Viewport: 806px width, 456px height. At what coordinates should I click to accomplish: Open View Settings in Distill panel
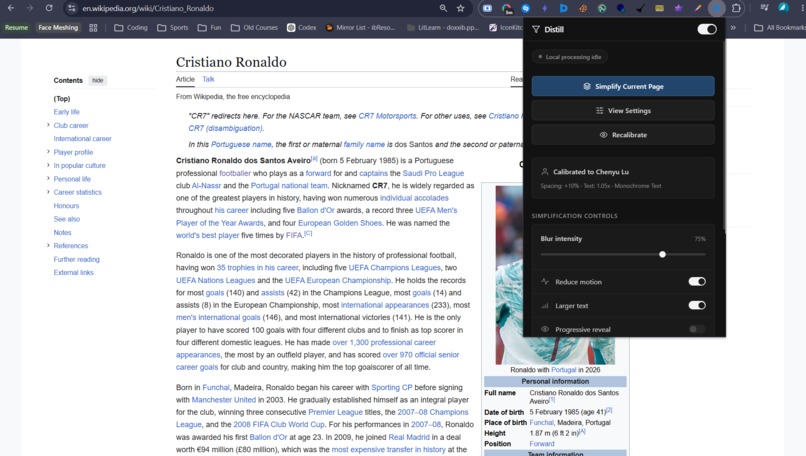pos(623,111)
